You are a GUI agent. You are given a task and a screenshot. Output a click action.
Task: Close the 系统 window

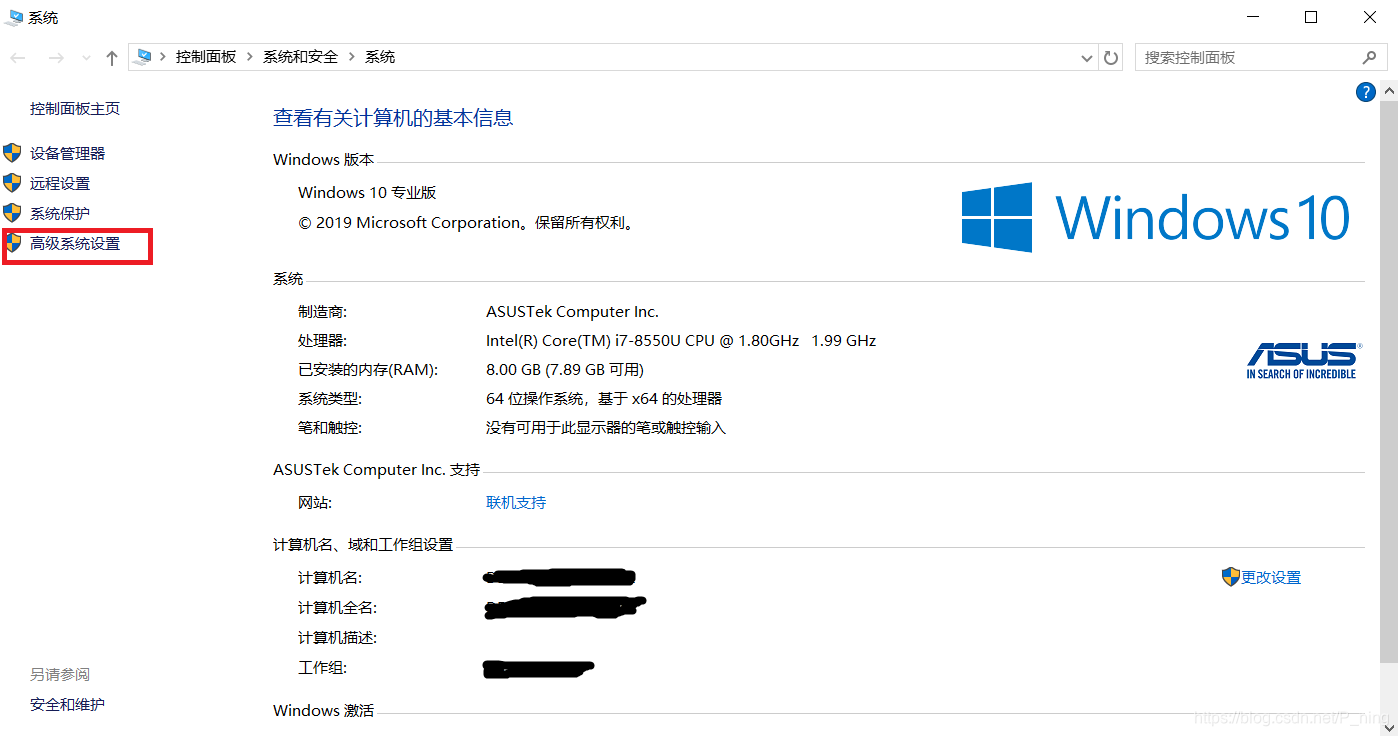[1369, 17]
